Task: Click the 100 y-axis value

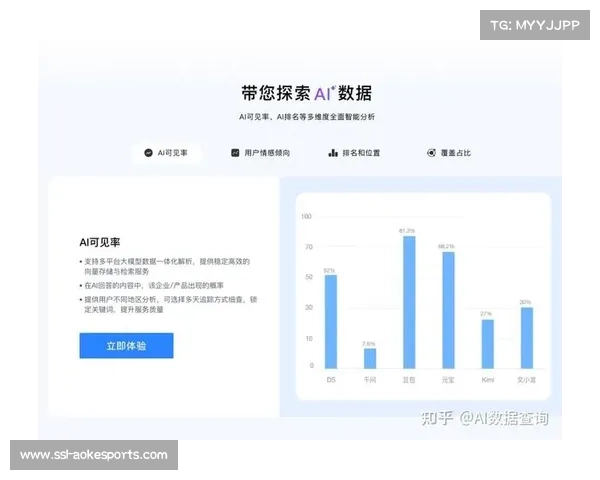Action: pos(306,217)
